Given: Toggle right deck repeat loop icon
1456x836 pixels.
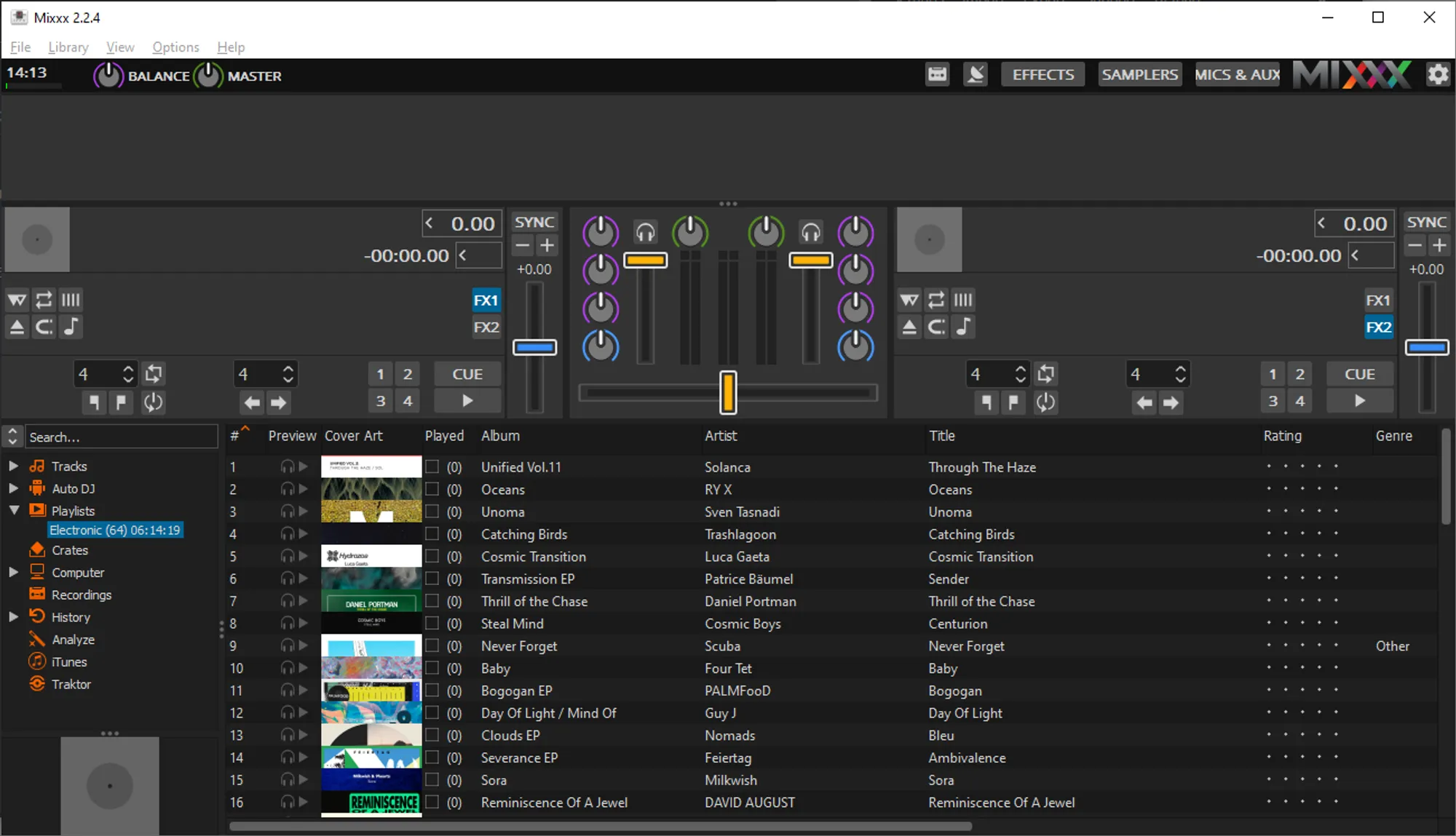Looking at the screenshot, I should pyautogui.click(x=936, y=300).
